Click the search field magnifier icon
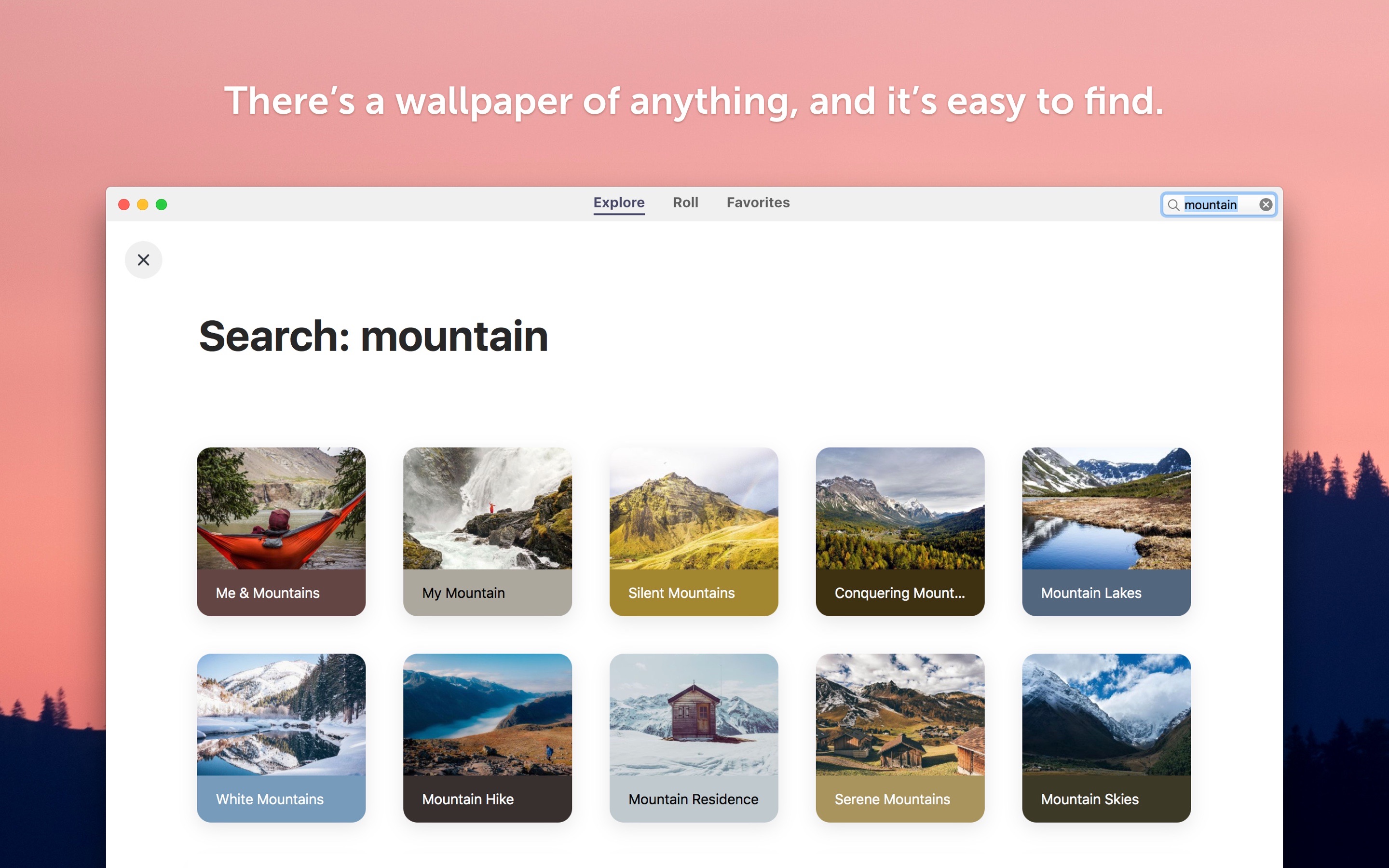The height and width of the screenshot is (868, 1389). click(x=1174, y=205)
